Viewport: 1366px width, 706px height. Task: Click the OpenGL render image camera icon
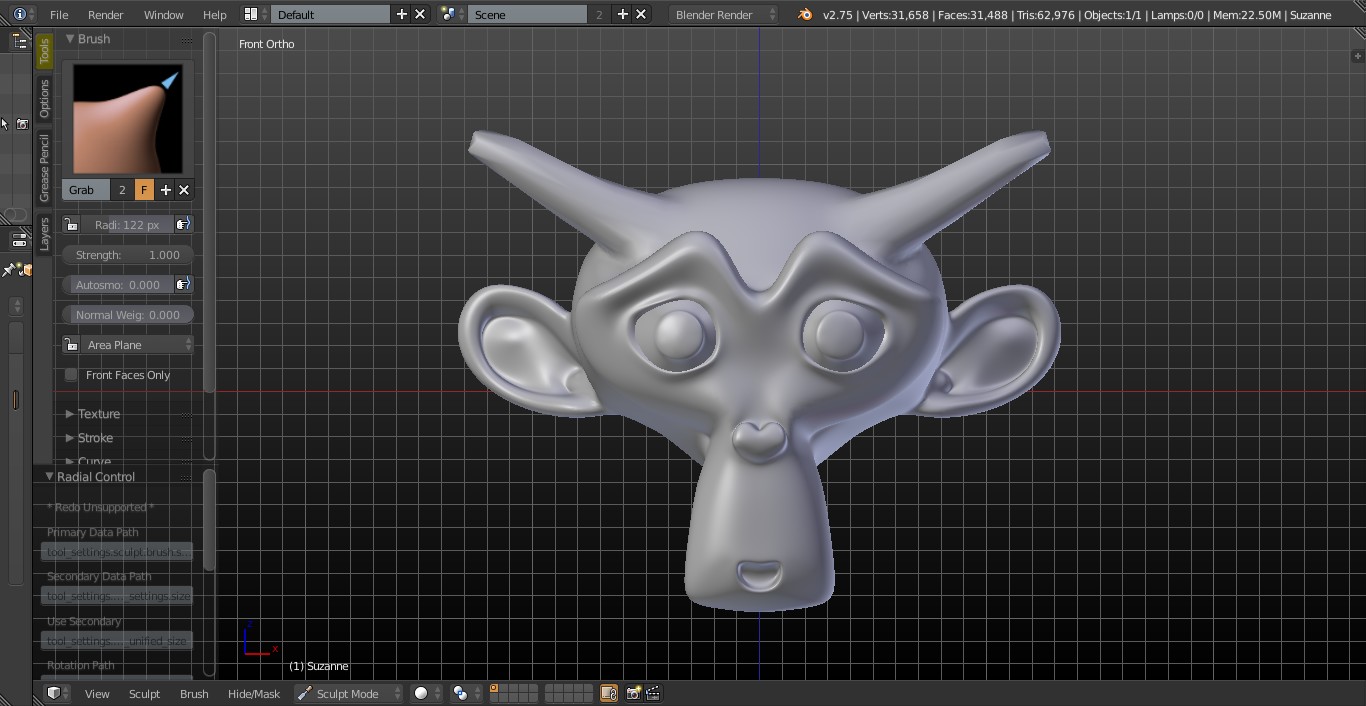click(633, 693)
